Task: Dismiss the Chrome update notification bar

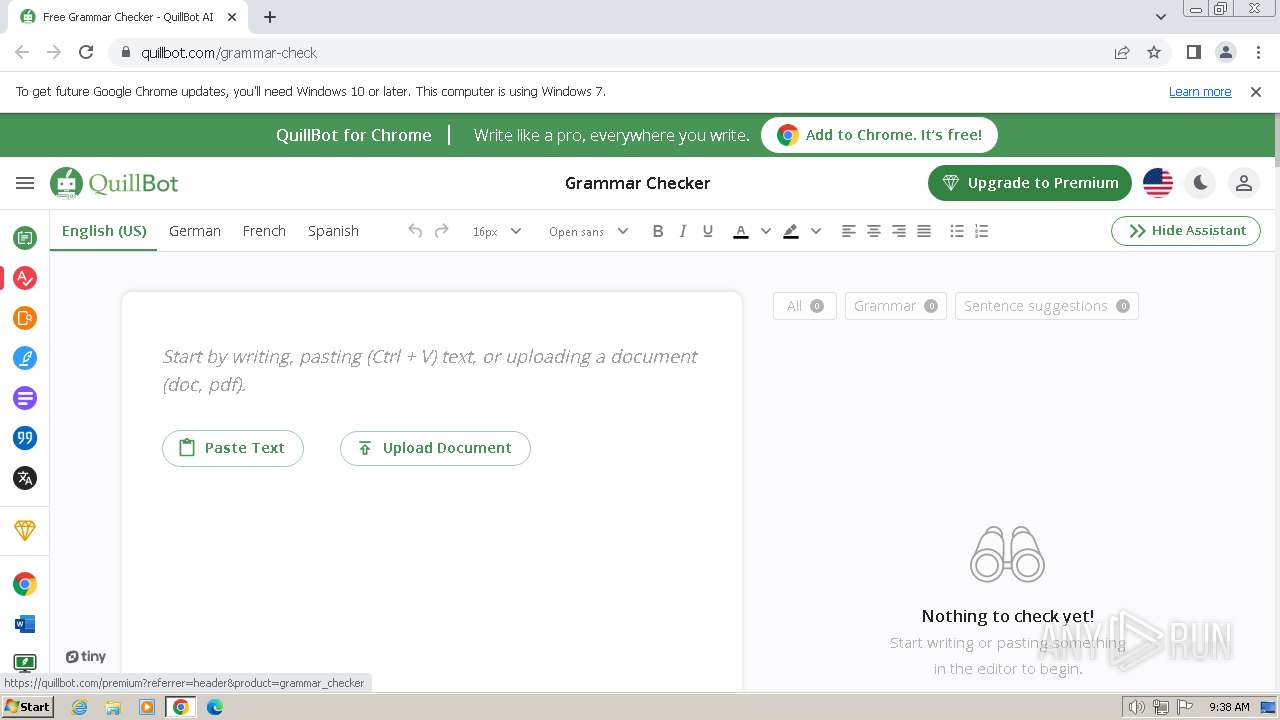Action: [1256, 92]
